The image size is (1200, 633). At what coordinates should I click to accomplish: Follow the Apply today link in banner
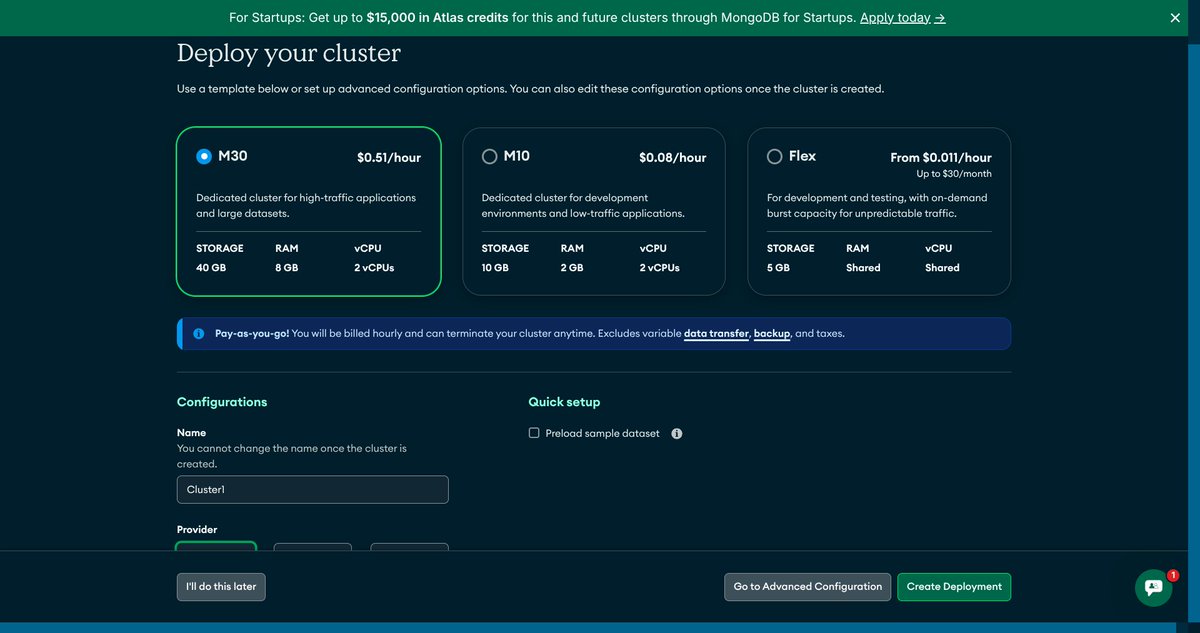tap(902, 18)
